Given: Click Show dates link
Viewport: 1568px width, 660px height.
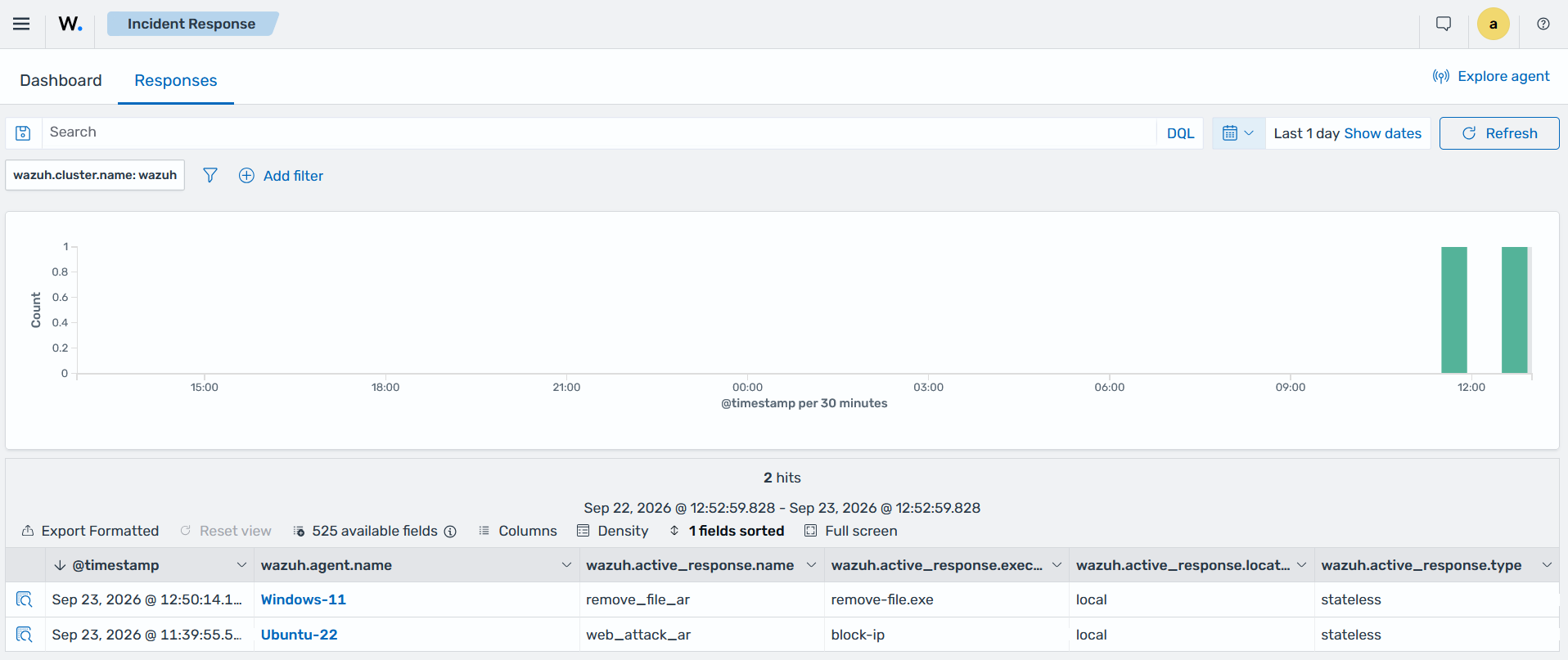Looking at the screenshot, I should (1383, 133).
